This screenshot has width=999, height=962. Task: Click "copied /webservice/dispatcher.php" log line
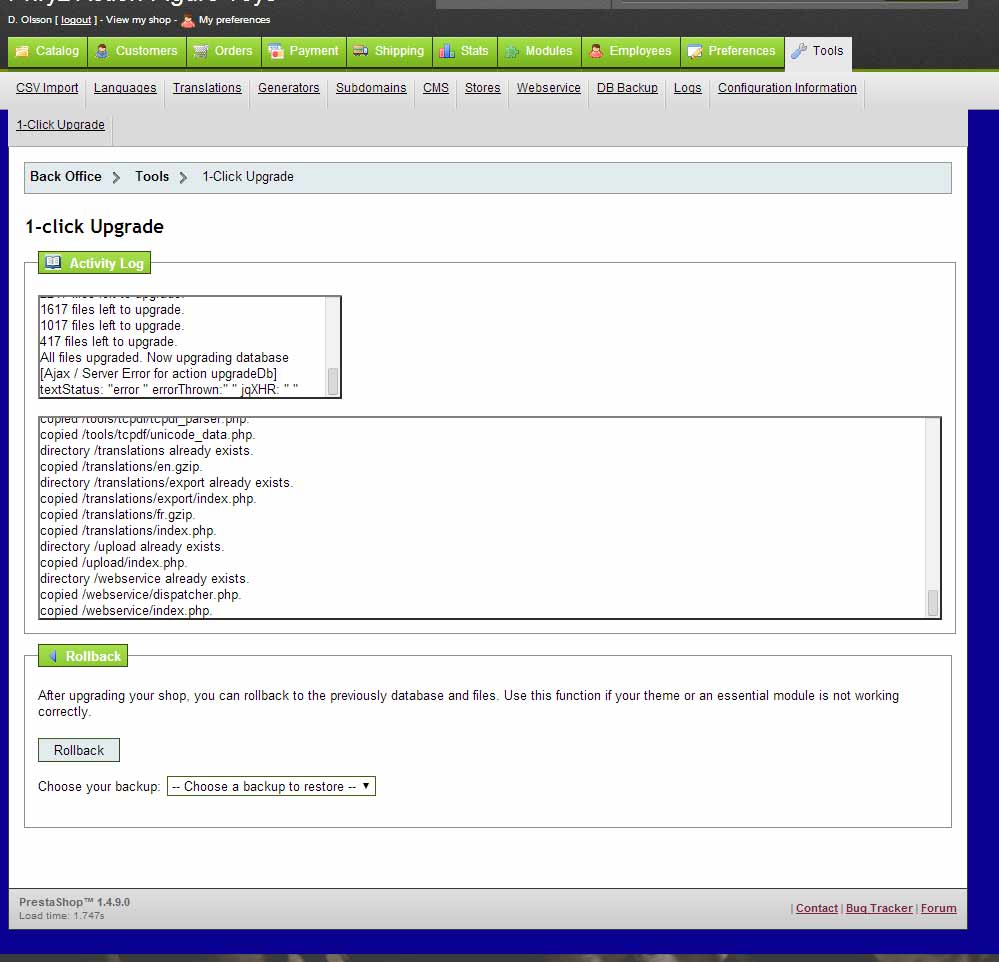click(141, 594)
